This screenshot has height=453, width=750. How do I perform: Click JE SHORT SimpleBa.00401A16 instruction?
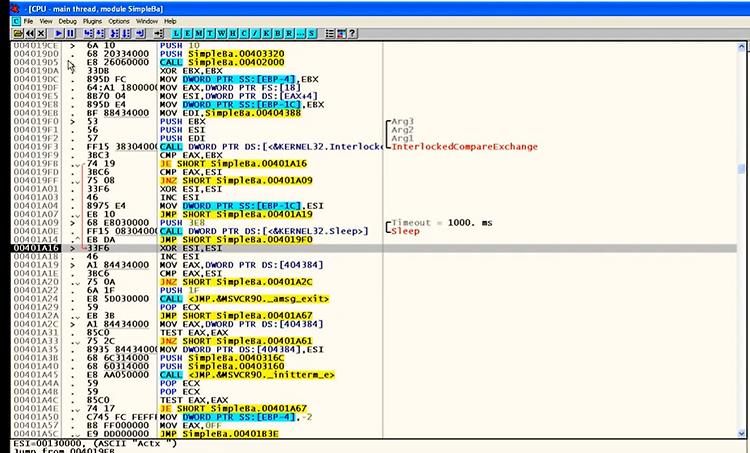(x=233, y=164)
